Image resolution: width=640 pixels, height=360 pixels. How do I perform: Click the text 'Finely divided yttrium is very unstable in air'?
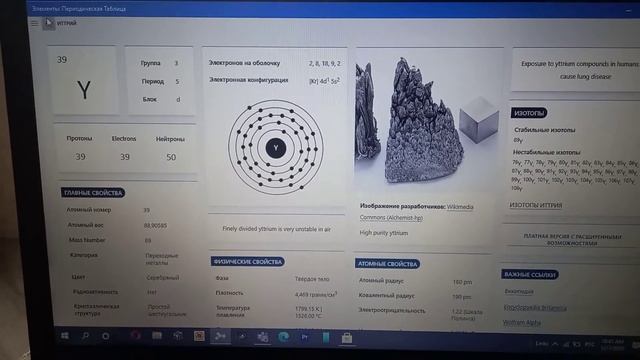276,229
